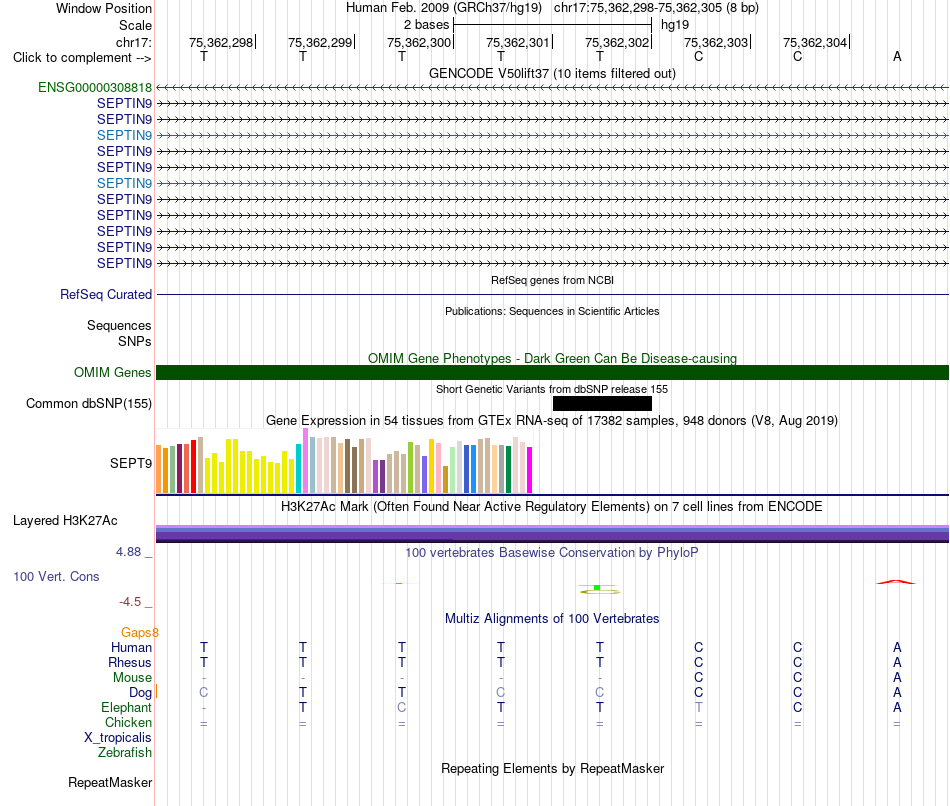Viewport: 950px width, 806px height.
Task: Select the purple H3K27Ac signal band
Action: (552, 533)
